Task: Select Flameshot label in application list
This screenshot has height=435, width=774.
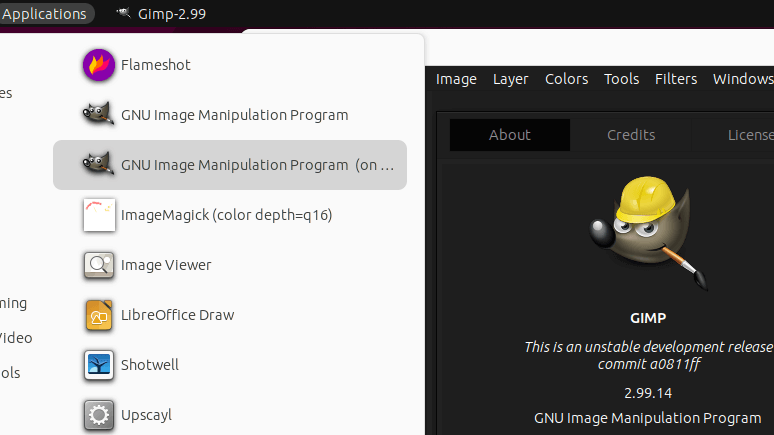Action: pyautogui.click(x=155, y=65)
